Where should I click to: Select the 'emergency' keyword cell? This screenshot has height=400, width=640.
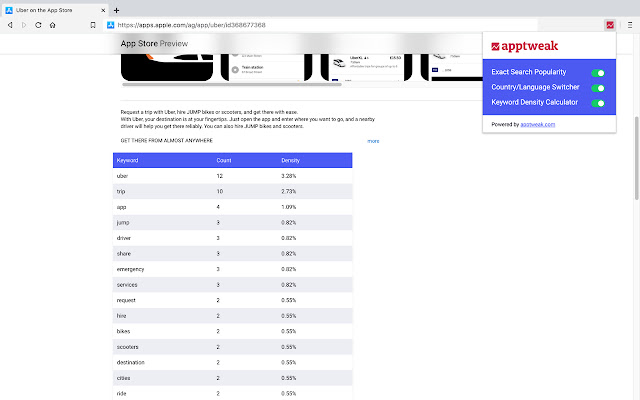click(130, 269)
